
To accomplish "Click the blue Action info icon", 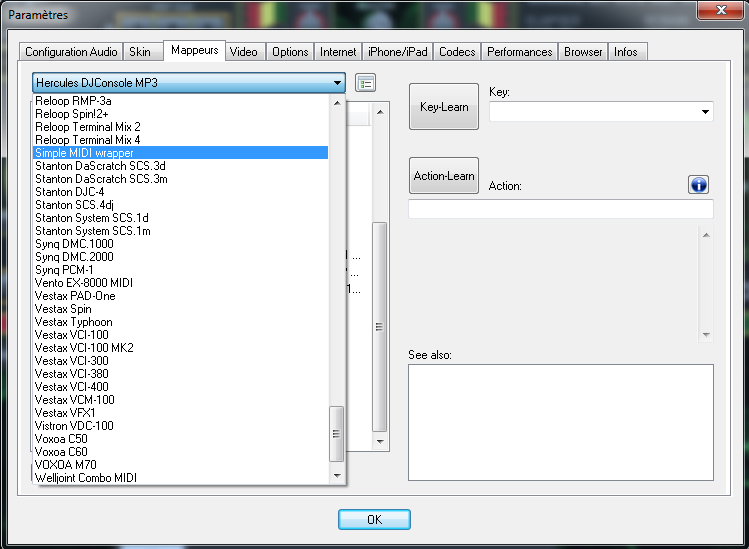I will [698, 184].
